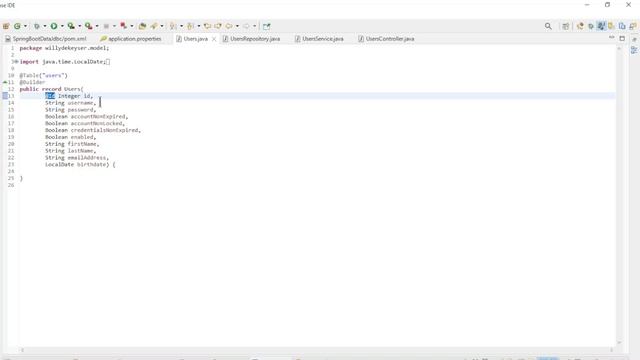Click the package declaration on line 1
The width and height of the screenshot is (640, 360).
coord(64,48)
